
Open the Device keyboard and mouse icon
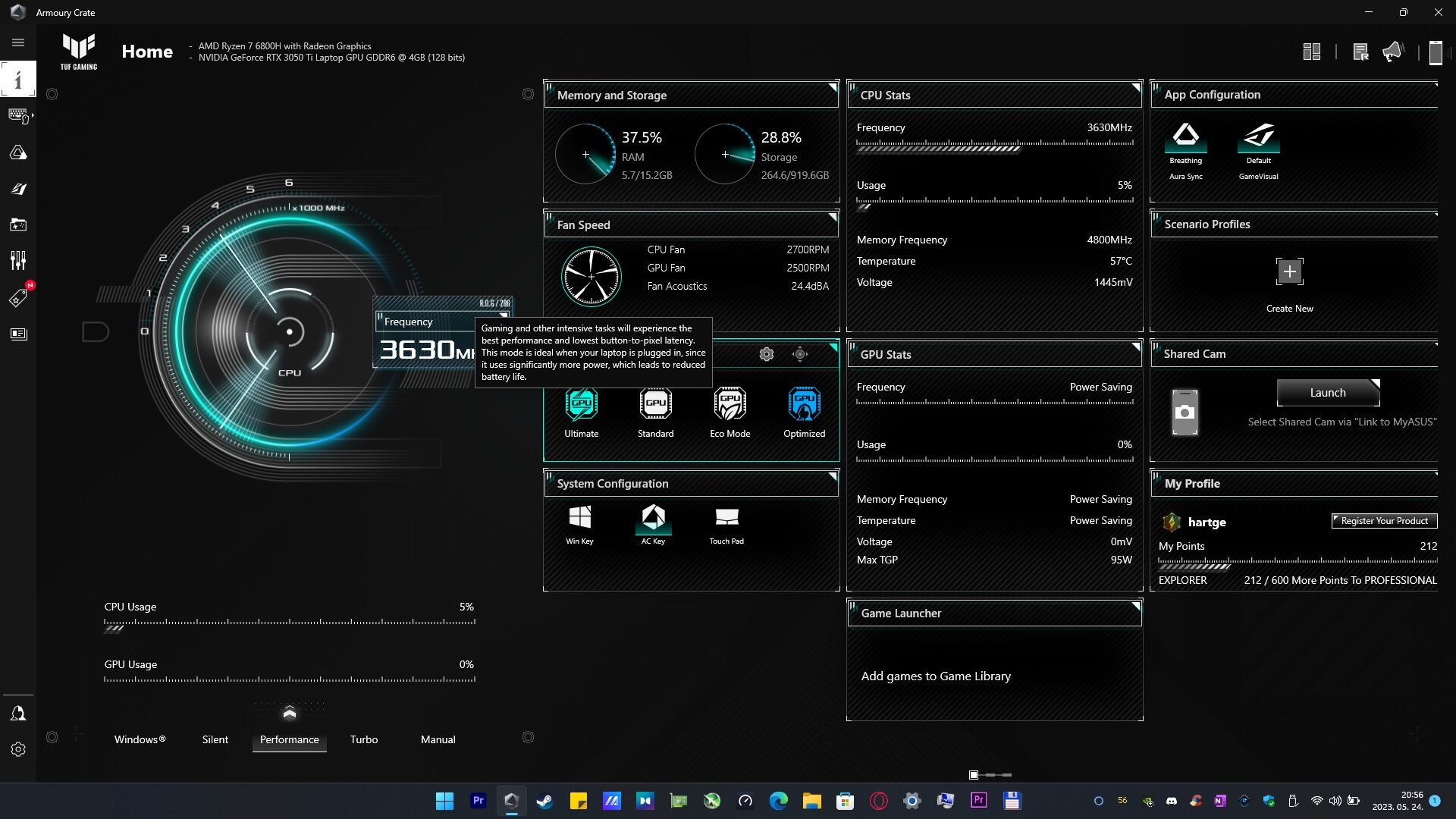point(18,116)
